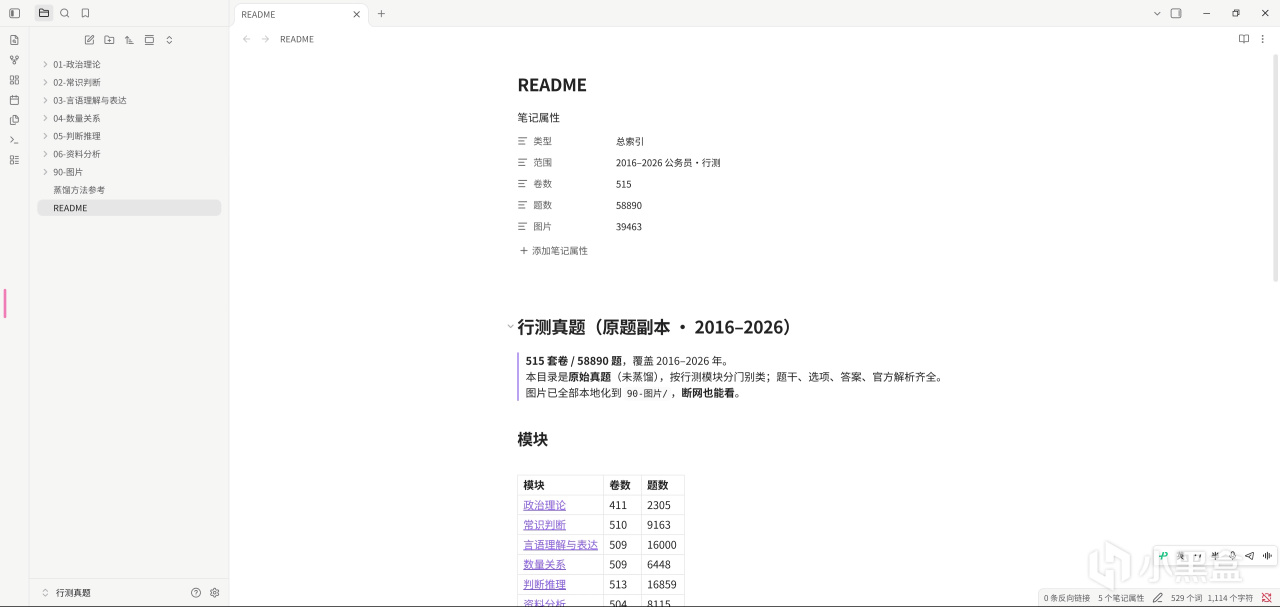The height and width of the screenshot is (607, 1280).
Task: Collapse or expand all folders
Action: coord(169,40)
